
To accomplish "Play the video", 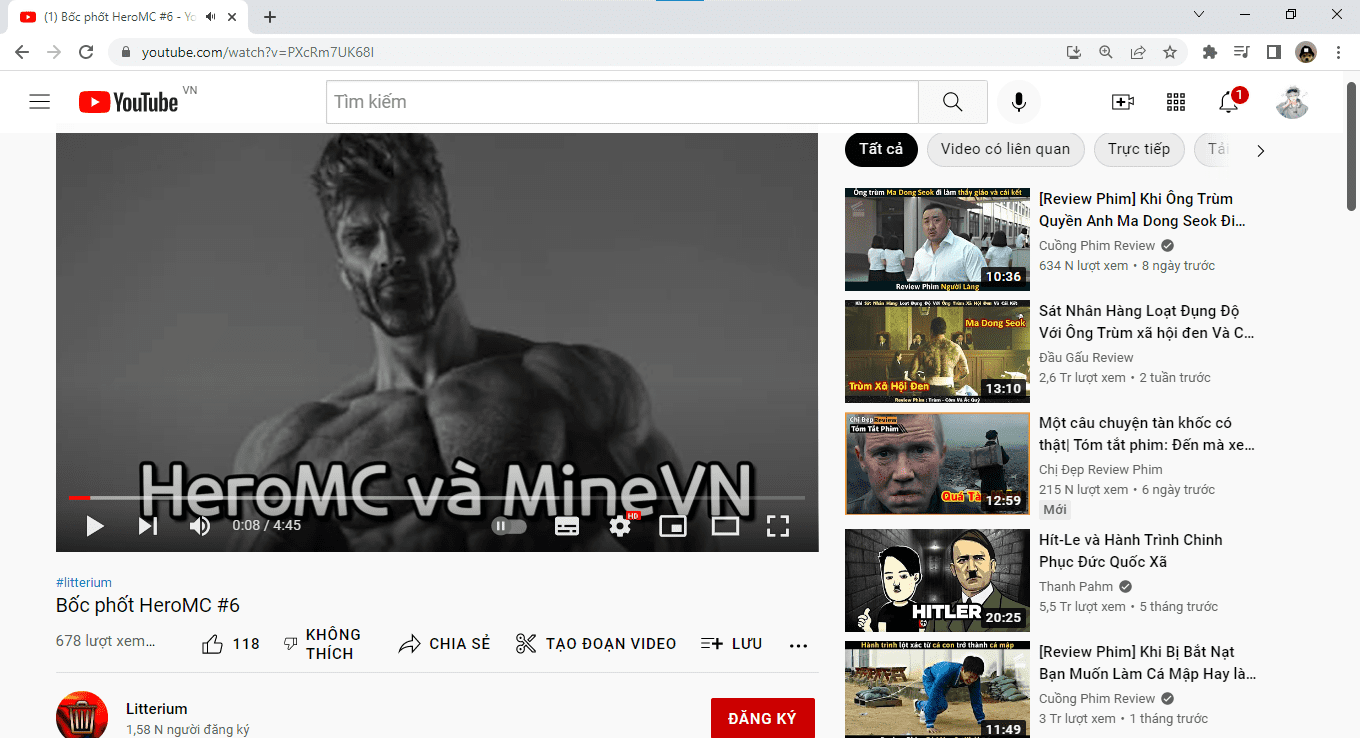I will tap(95, 525).
